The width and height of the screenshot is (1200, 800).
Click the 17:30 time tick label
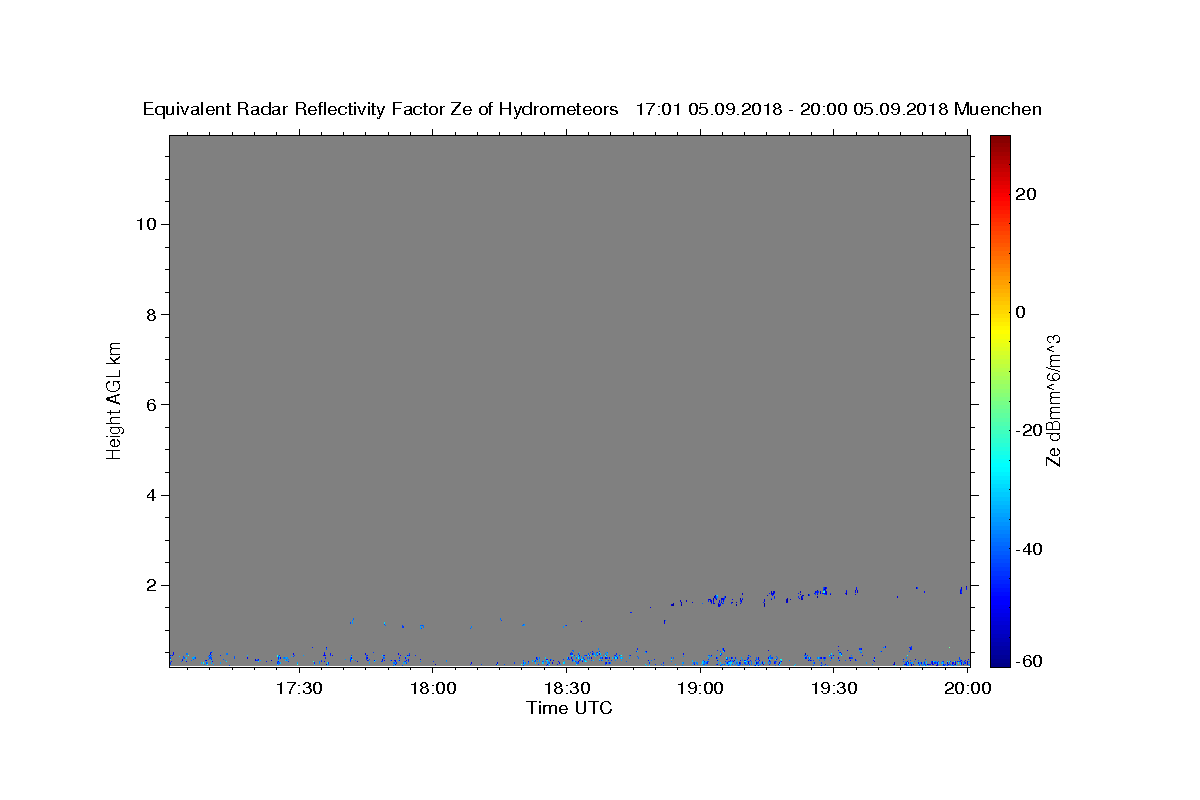pos(299,689)
